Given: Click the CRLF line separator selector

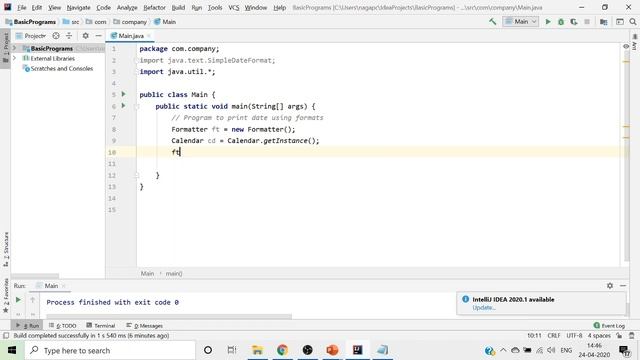Looking at the screenshot, I should 553,336.
